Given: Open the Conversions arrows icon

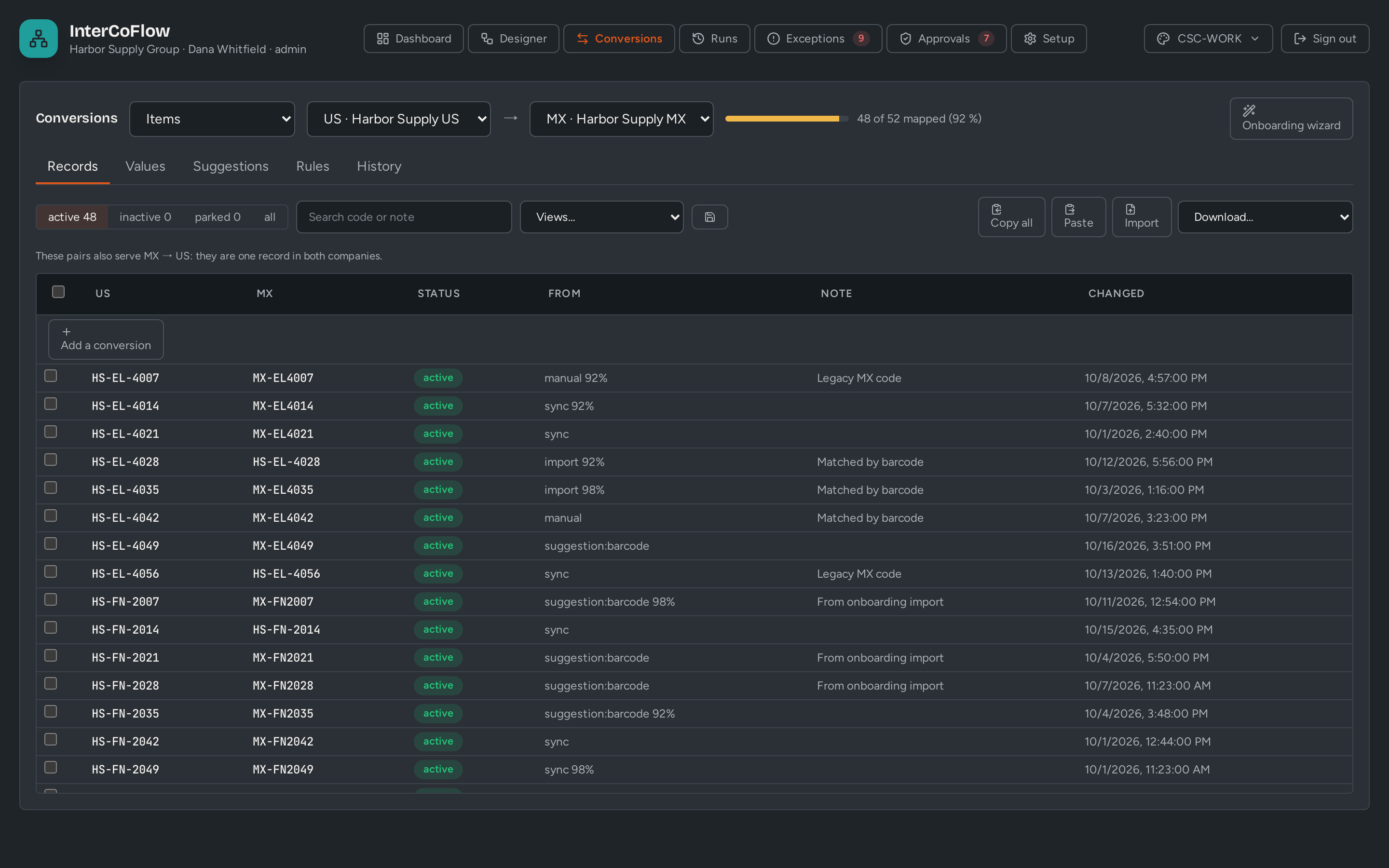Looking at the screenshot, I should pyautogui.click(x=583, y=39).
